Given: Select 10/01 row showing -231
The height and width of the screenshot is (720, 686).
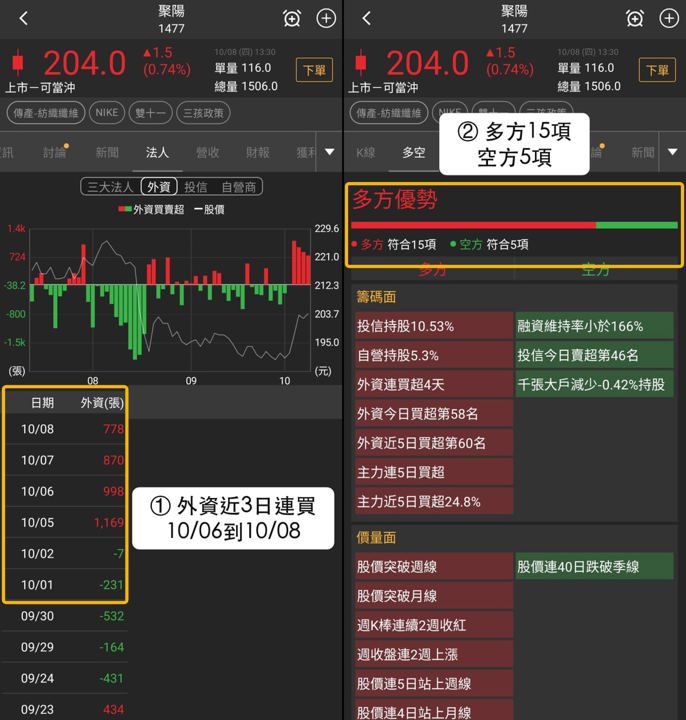Looking at the screenshot, I should (x=65, y=585).
